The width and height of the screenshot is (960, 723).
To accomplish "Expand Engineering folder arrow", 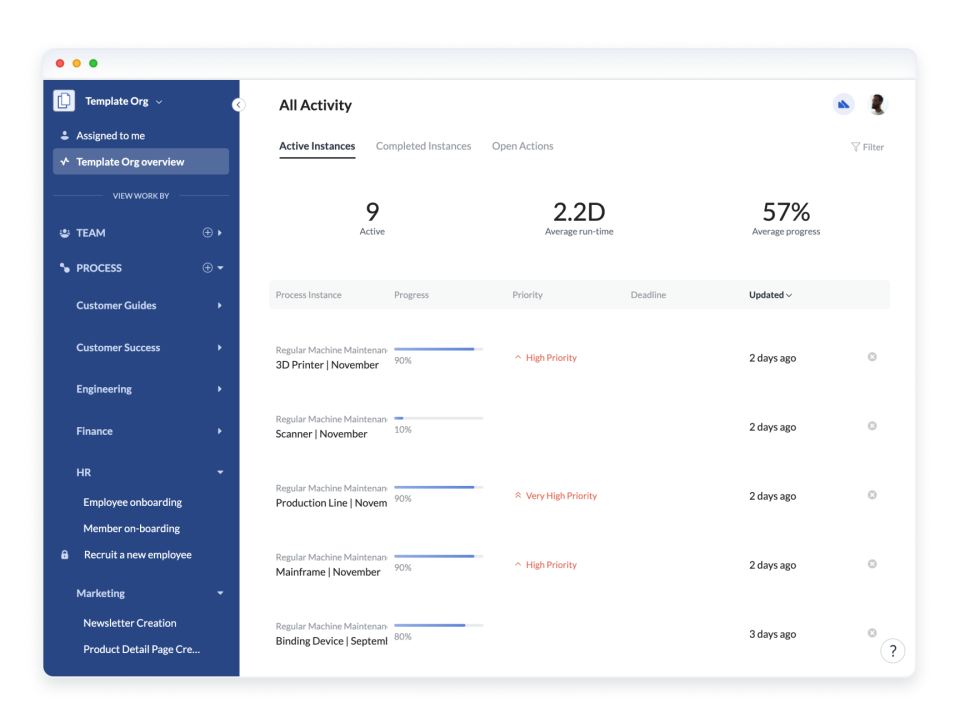I will (220, 389).
